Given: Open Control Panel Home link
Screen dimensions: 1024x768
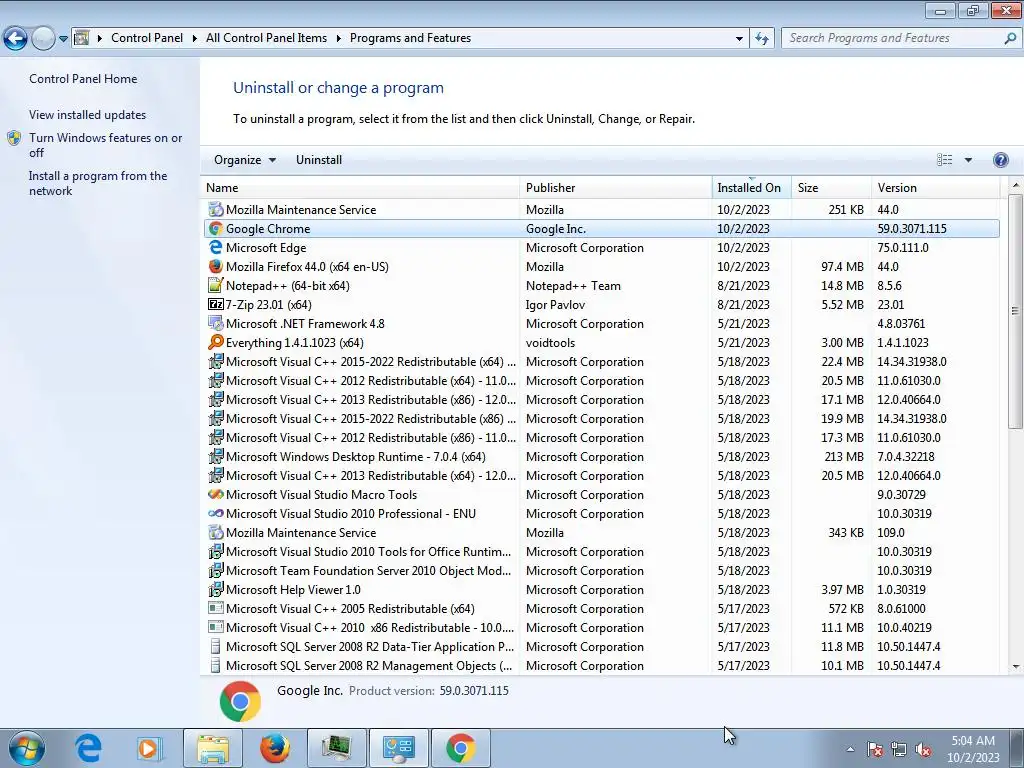Looking at the screenshot, I should click(83, 78).
